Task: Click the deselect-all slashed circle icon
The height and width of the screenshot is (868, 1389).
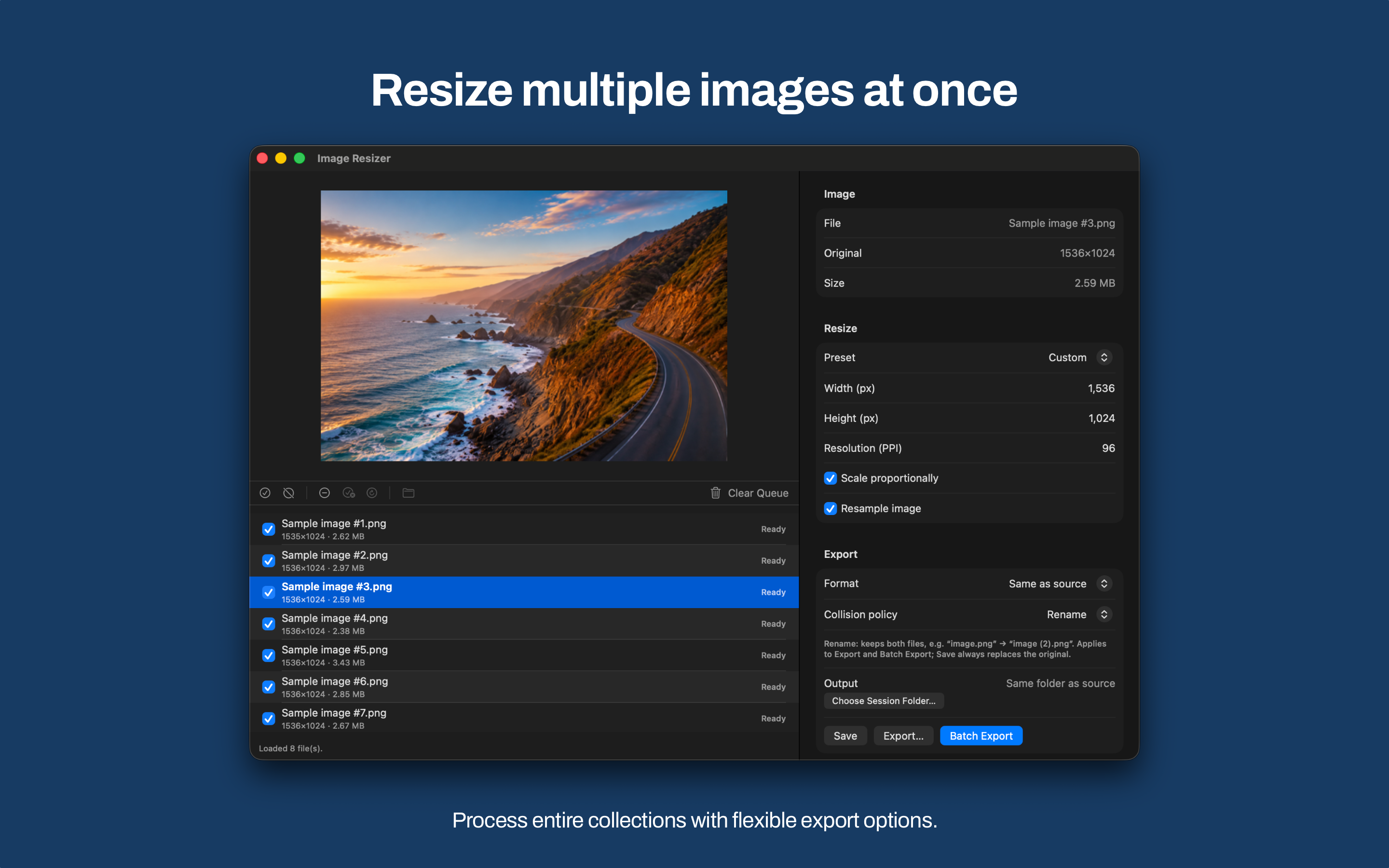Action: click(289, 493)
